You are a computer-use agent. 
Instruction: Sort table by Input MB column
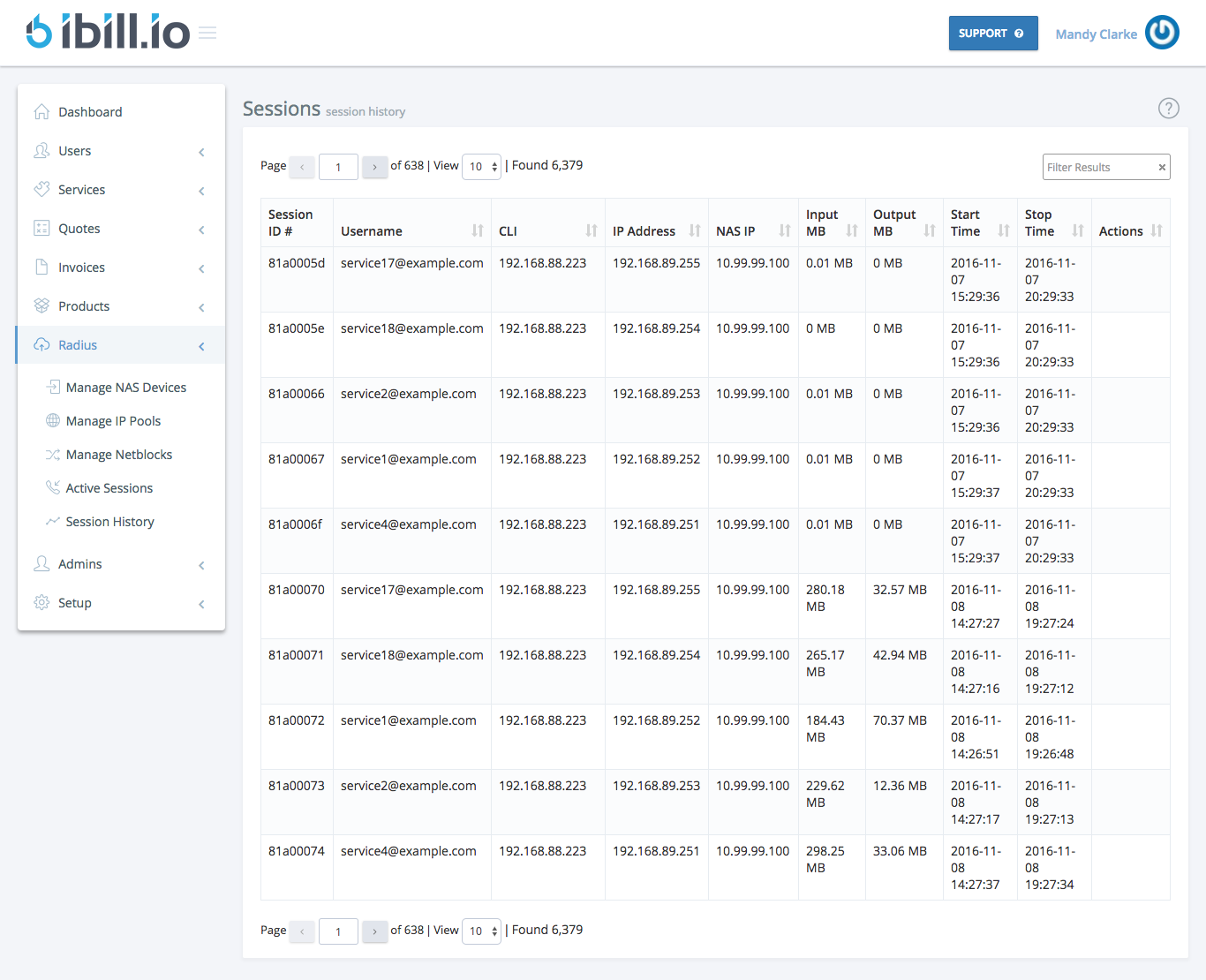coord(852,230)
